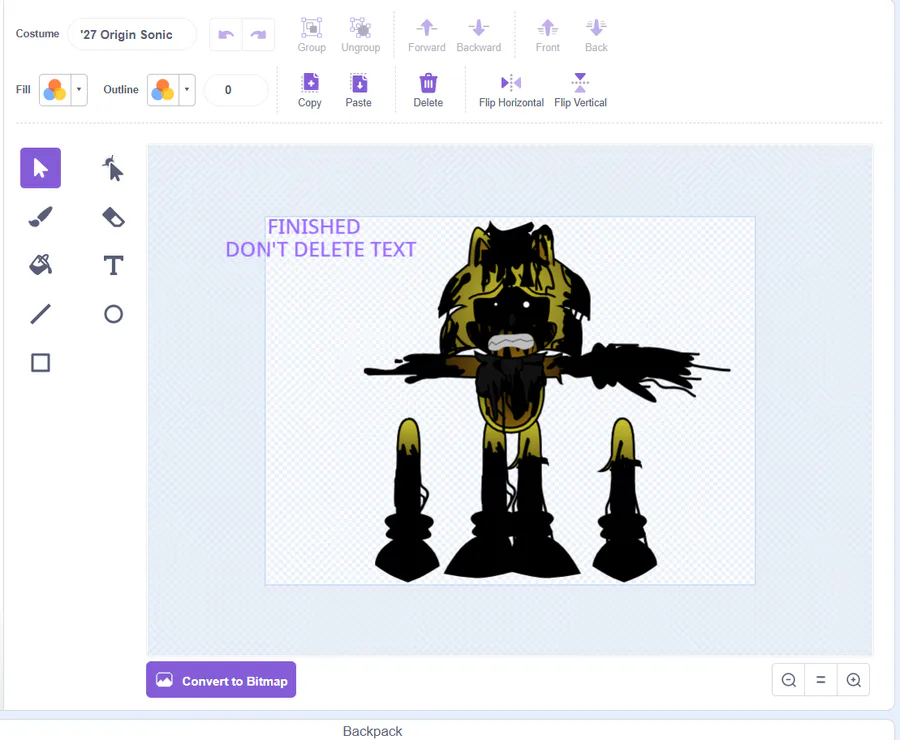Select the Eraser tool

113,217
